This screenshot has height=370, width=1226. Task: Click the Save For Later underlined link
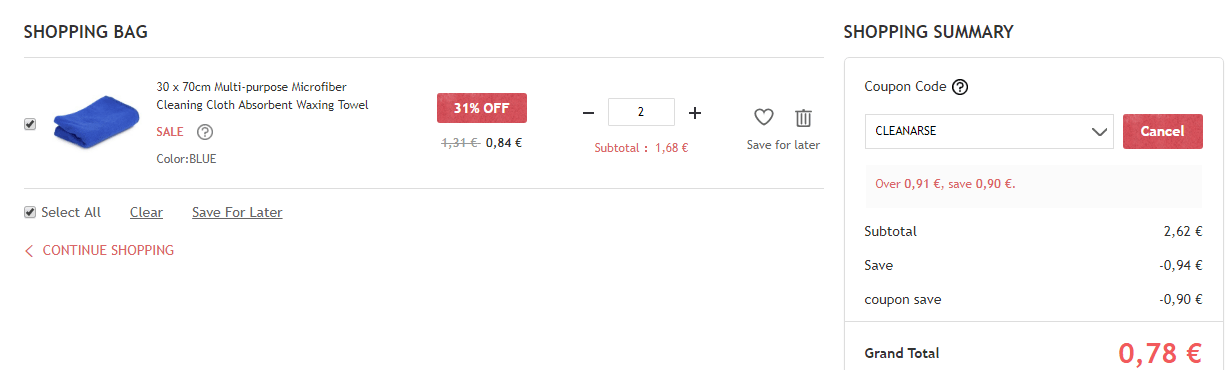point(237,212)
